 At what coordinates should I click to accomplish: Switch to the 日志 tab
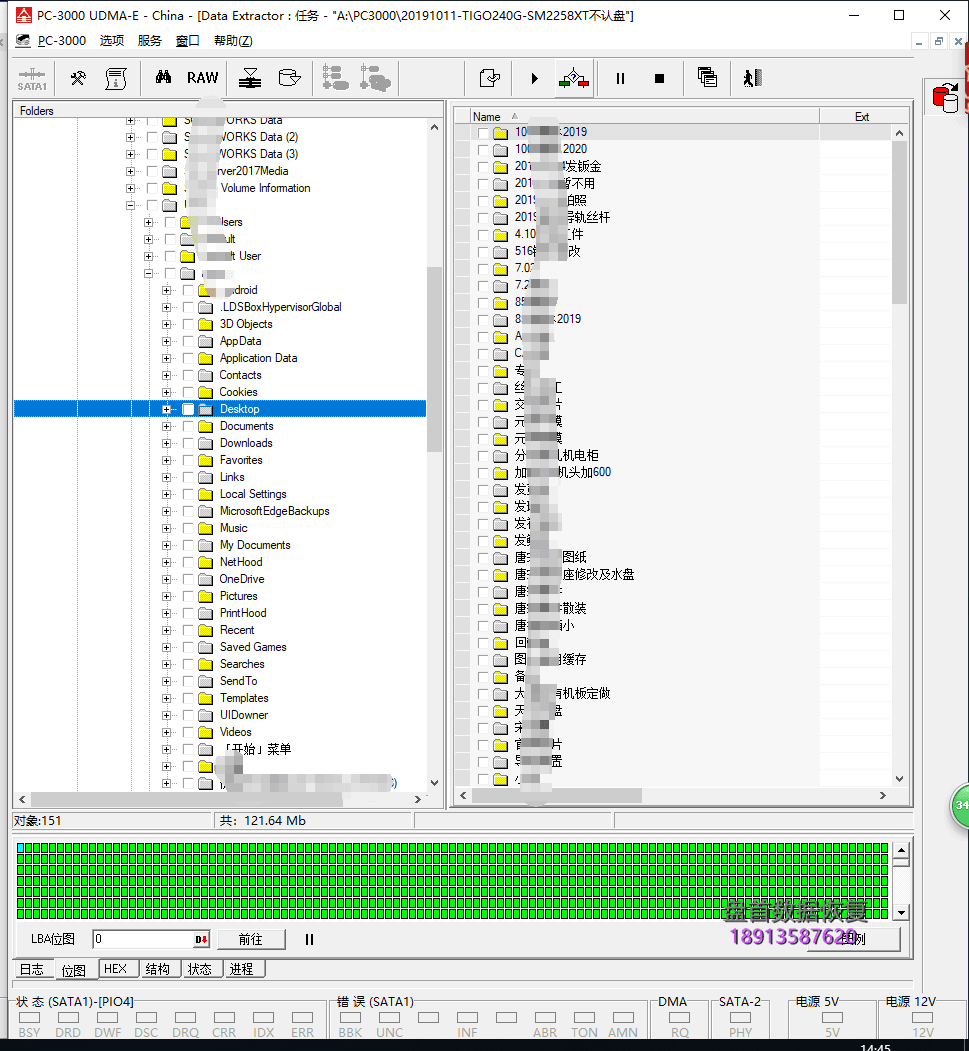point(31,969)
